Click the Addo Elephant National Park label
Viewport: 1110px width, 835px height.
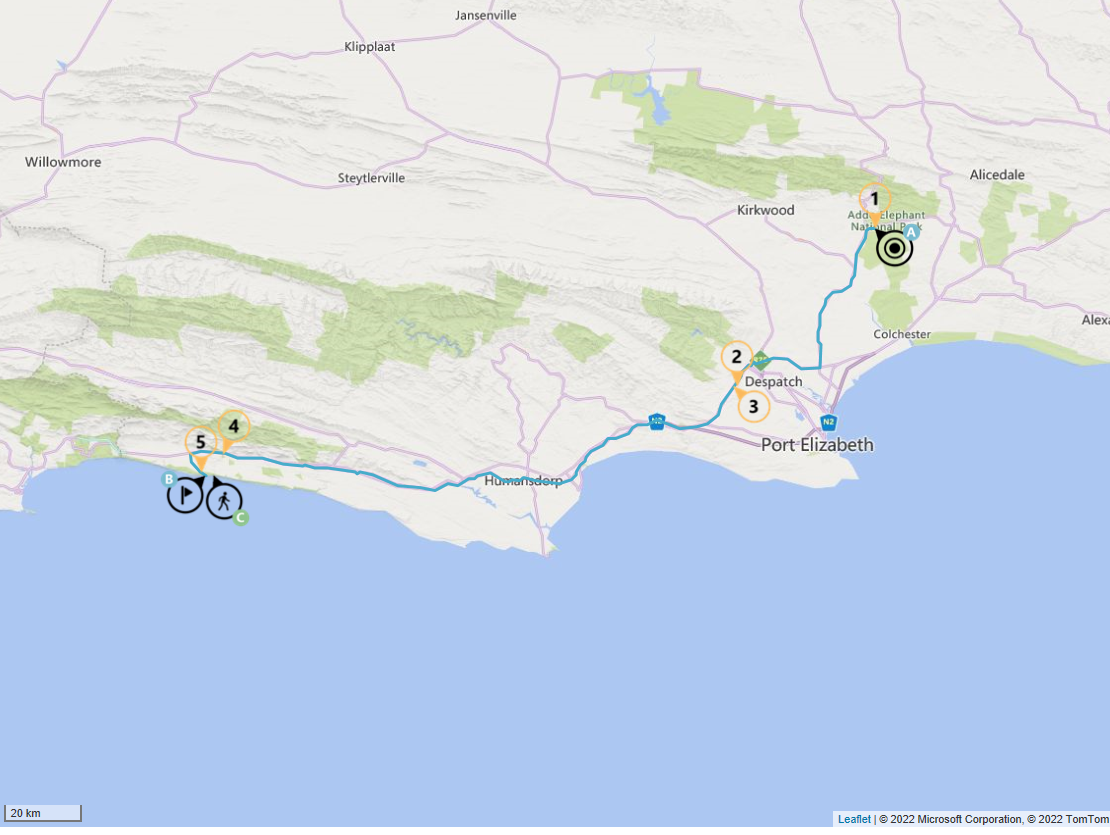coord(886,221)
